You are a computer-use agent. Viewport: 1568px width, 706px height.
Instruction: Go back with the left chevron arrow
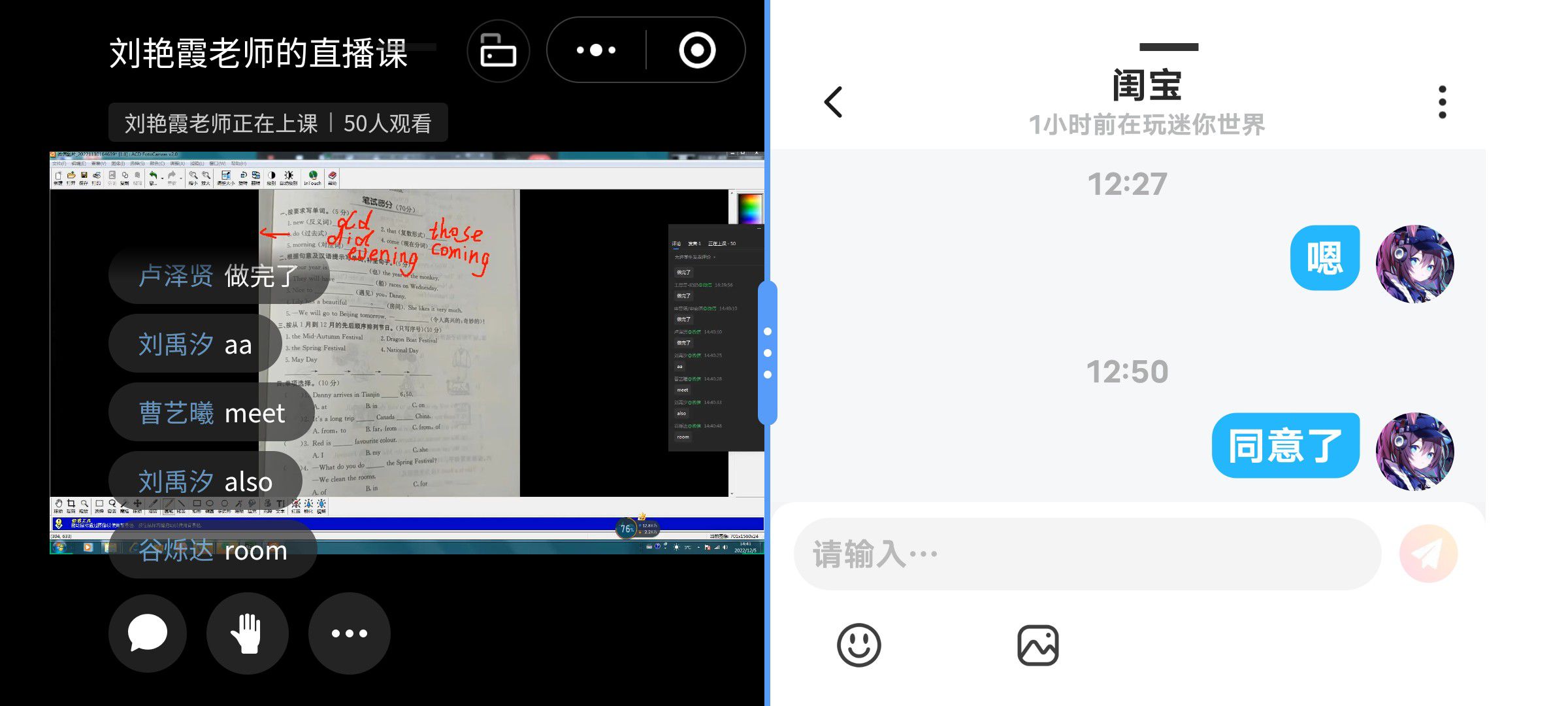[834, 102]
